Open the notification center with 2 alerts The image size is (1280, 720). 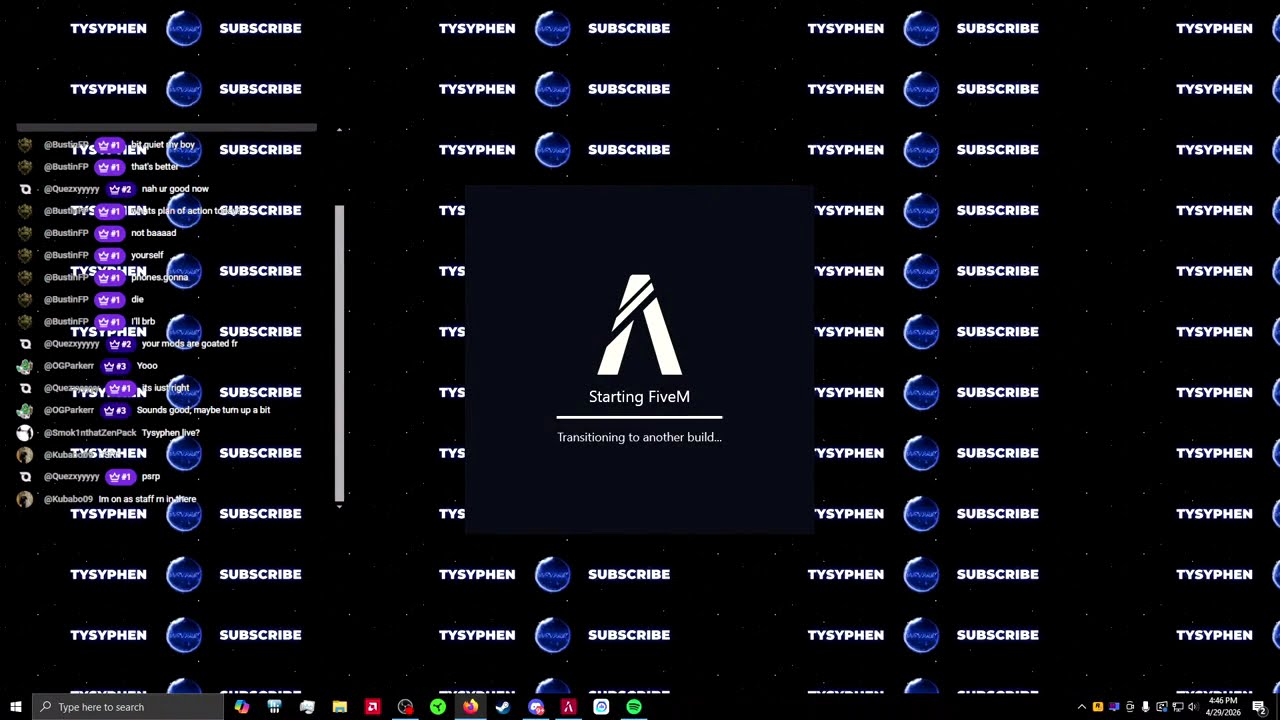tap(1259, 707)
